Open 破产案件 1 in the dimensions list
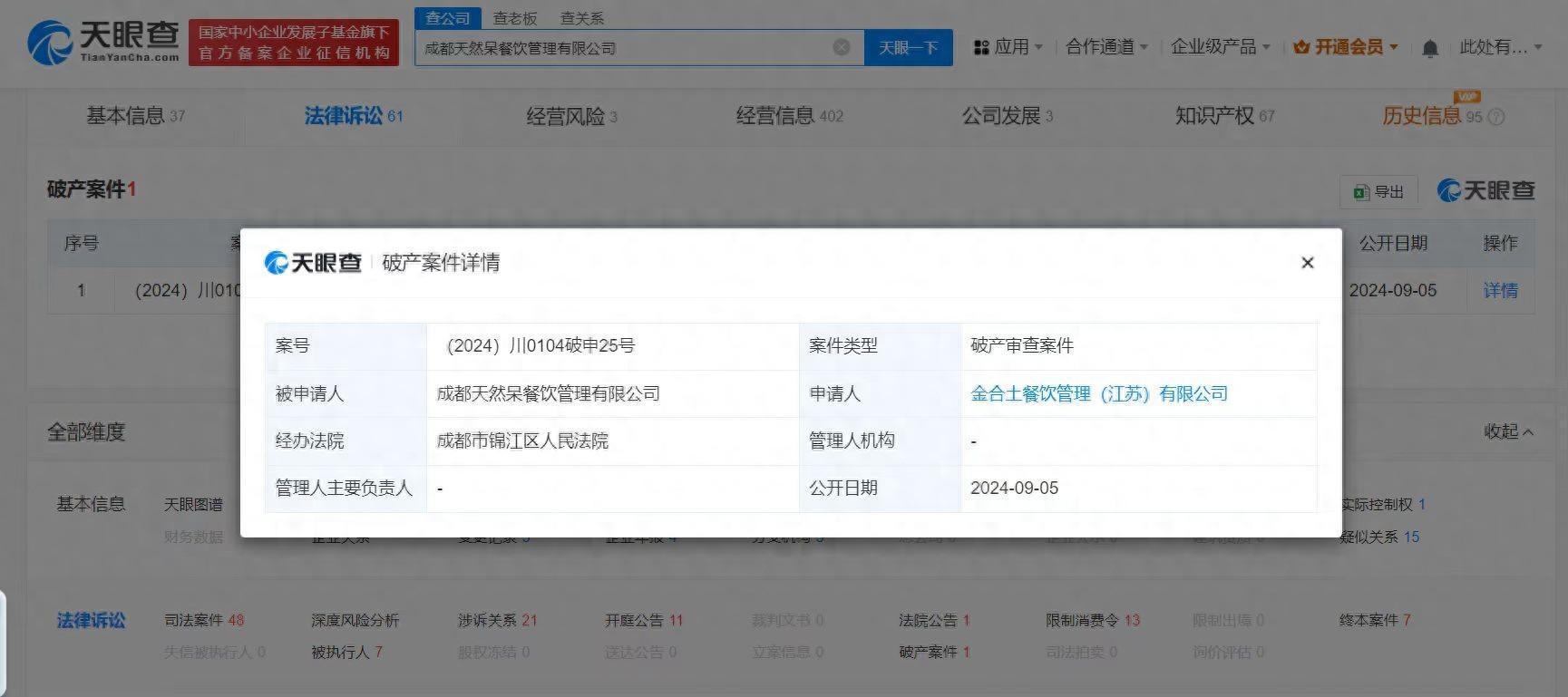 tap(934, 652)
